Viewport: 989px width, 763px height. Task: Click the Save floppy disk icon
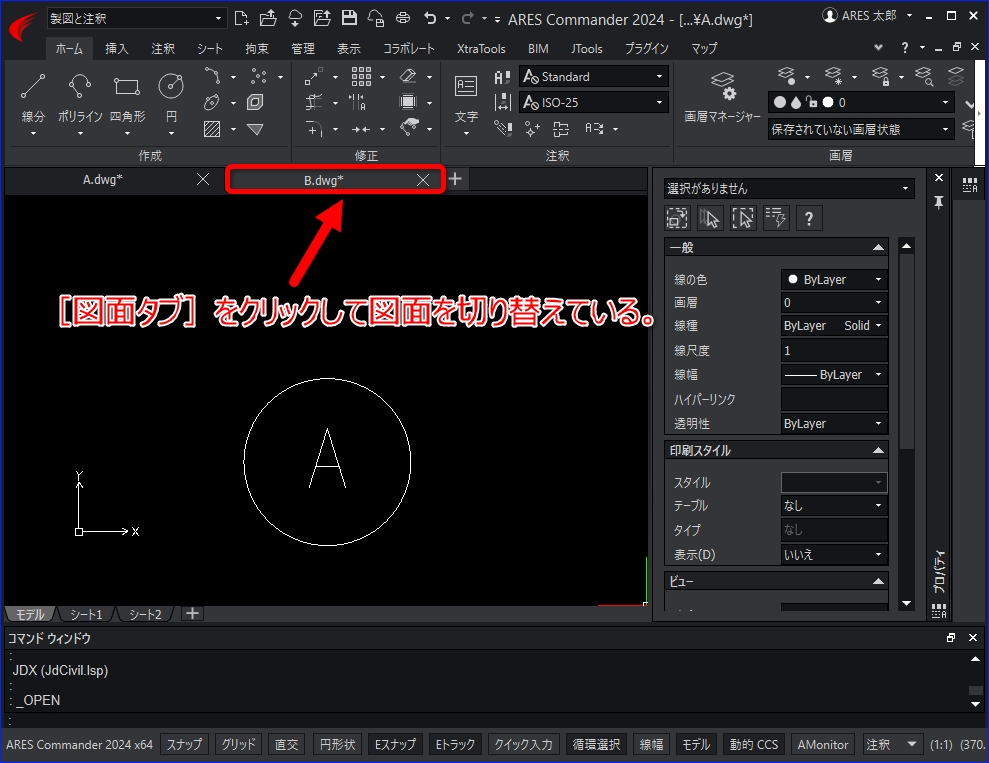pyautogui.click(x=349, y=18)
